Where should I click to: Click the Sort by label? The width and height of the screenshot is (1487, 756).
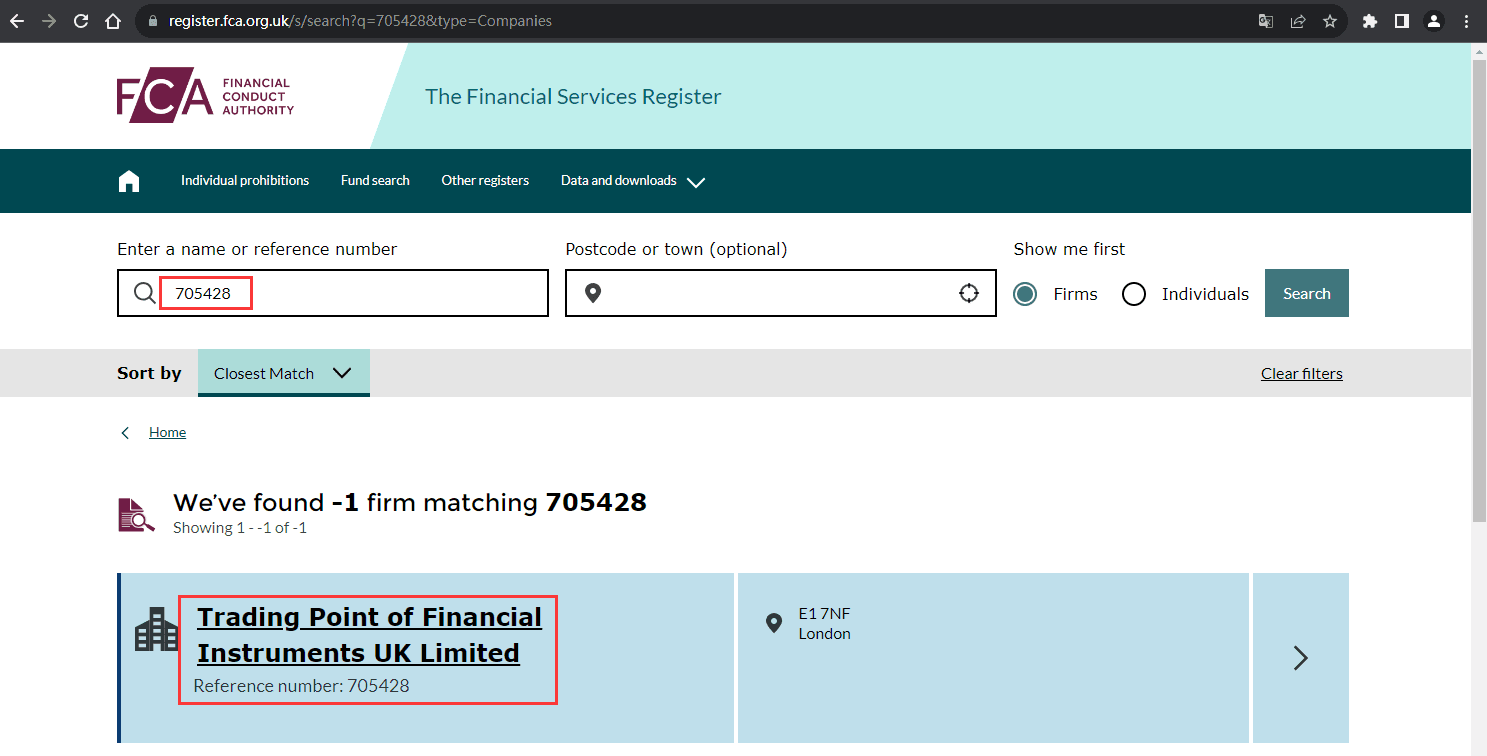[x=149, y=373]
